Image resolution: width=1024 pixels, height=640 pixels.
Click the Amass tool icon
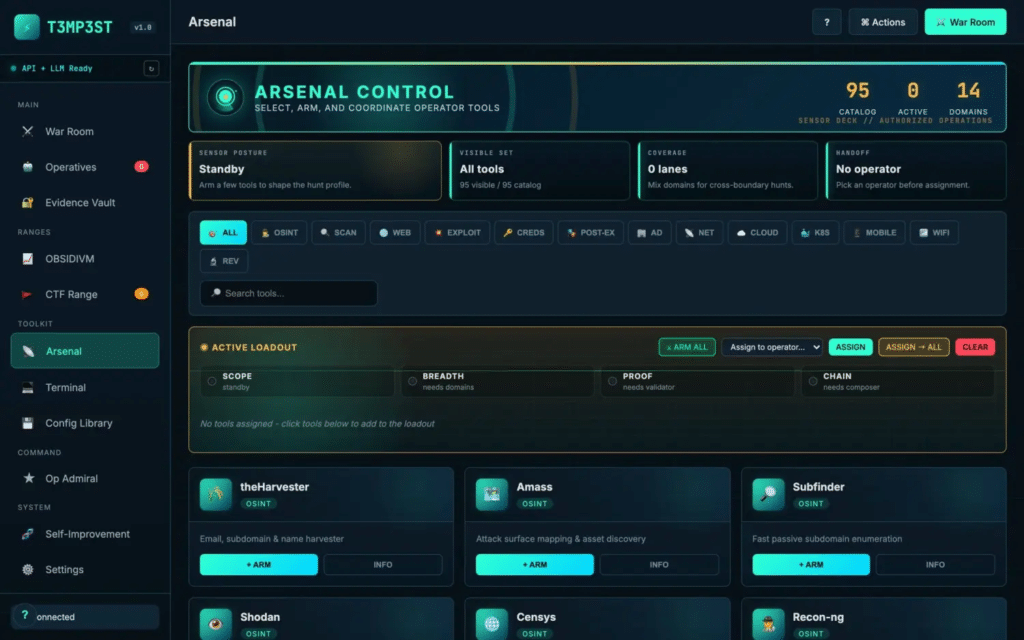point(492,494)
